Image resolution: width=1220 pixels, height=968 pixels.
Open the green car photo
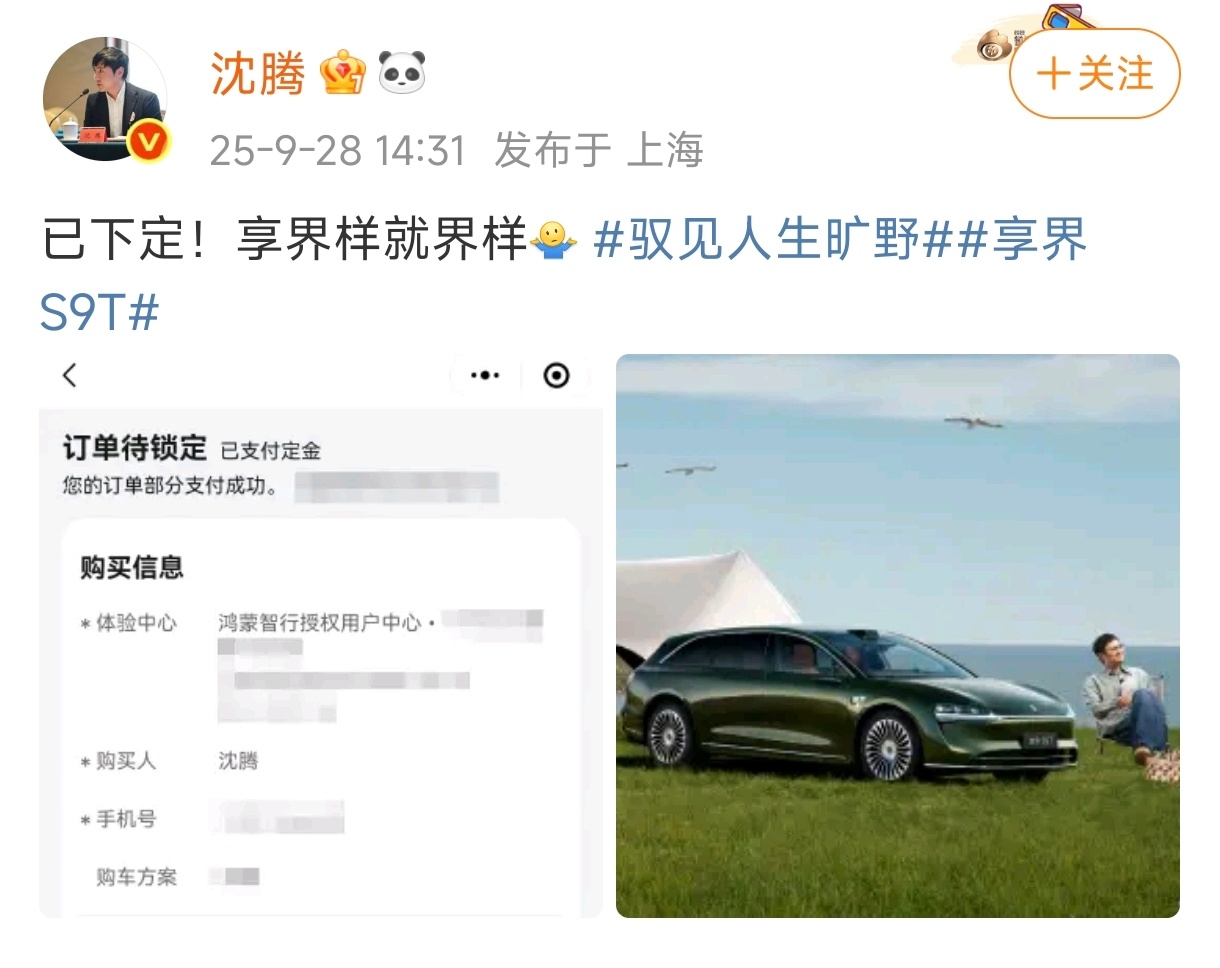point(898,636)
